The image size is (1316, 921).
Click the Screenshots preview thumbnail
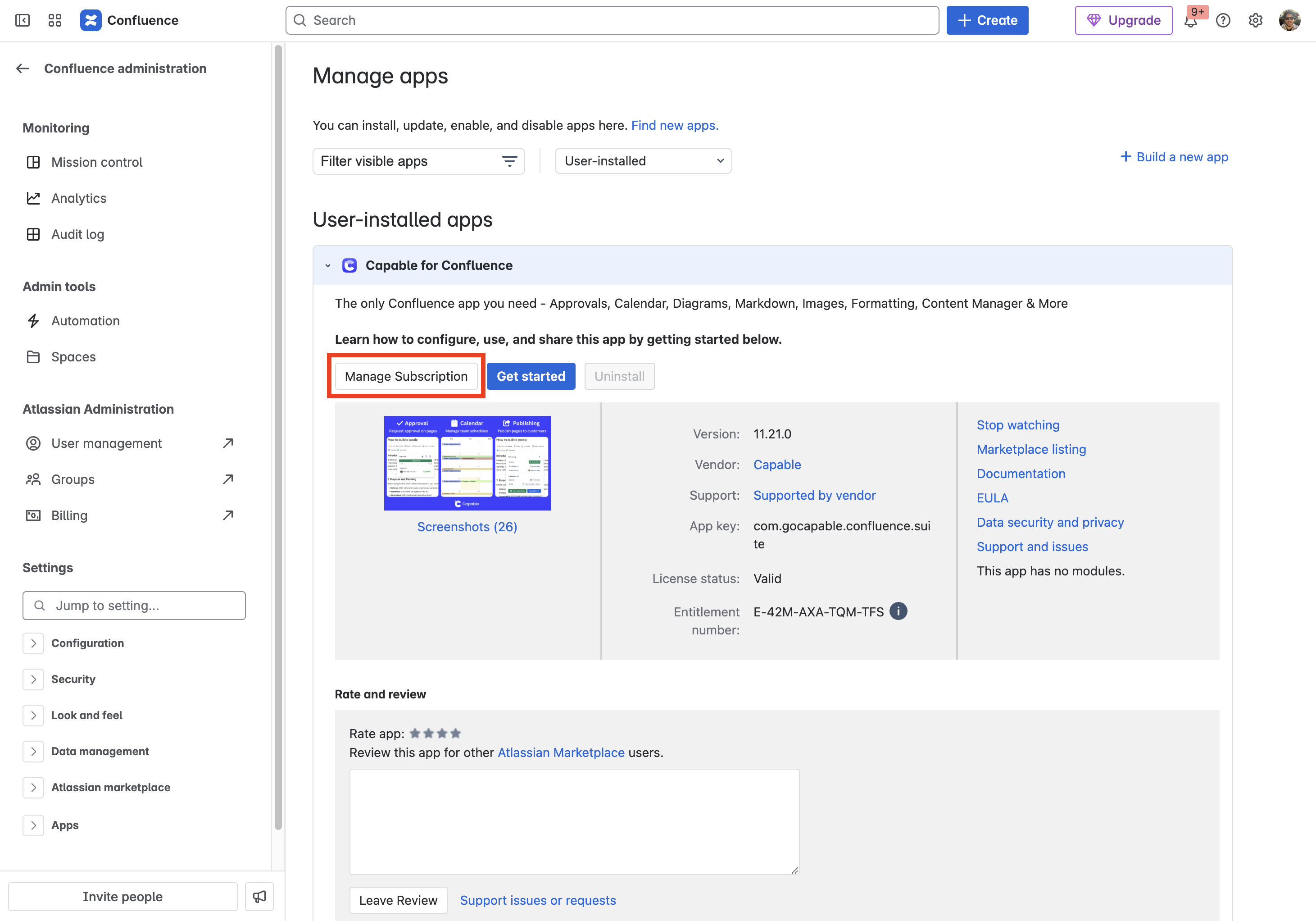(467, 463)
